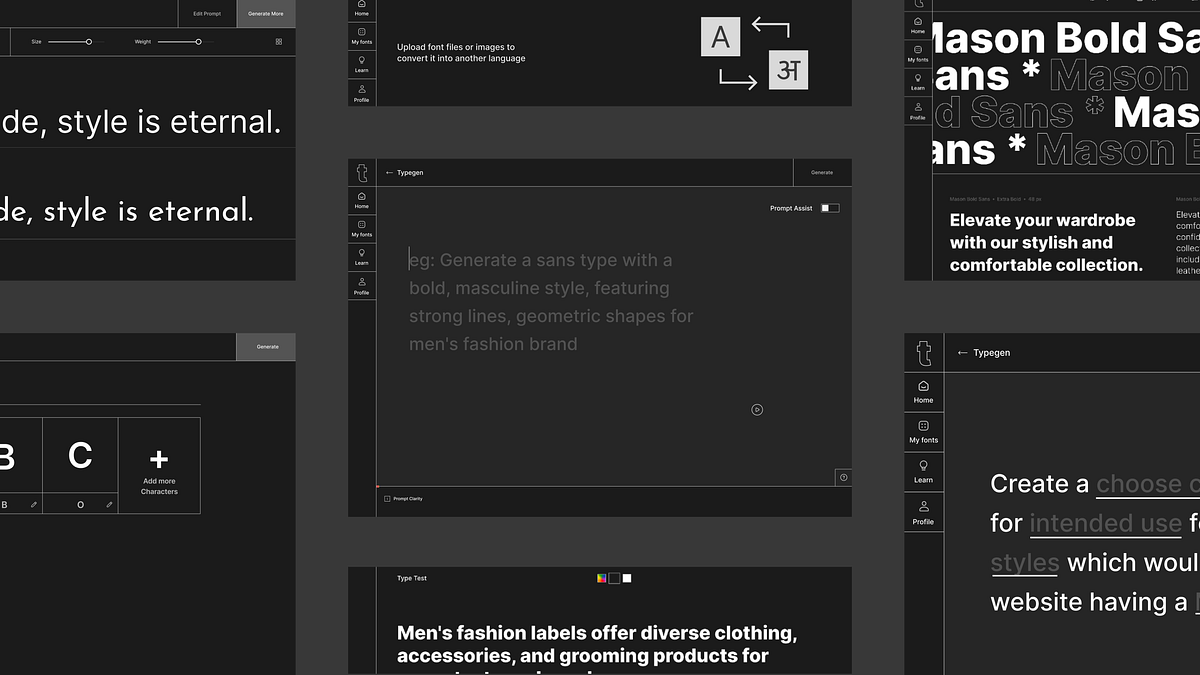The width and height of the screenshot is (1200, 675).
Task: Click the send icon inside the prompt box
Action: 757,410
